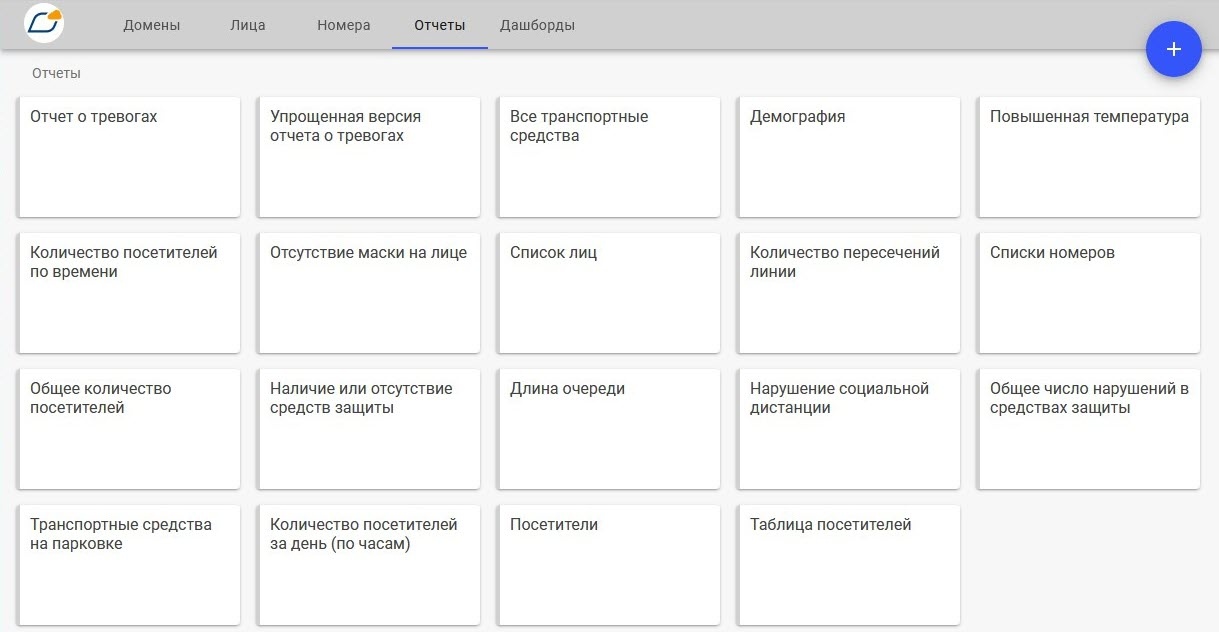This screenshot has width=1219, height=632.
Task: Open the Списки номеров report card
Action: pos(1089,293)
